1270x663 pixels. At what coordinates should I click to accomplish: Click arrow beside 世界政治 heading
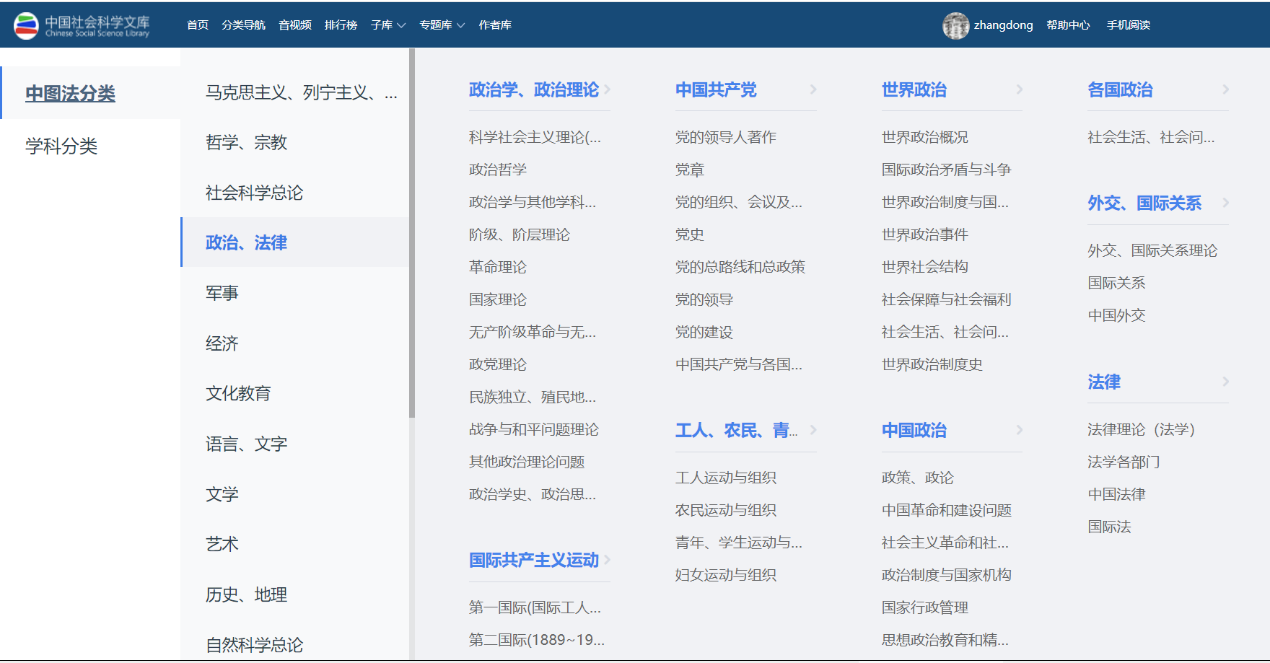pos(1019,90)
